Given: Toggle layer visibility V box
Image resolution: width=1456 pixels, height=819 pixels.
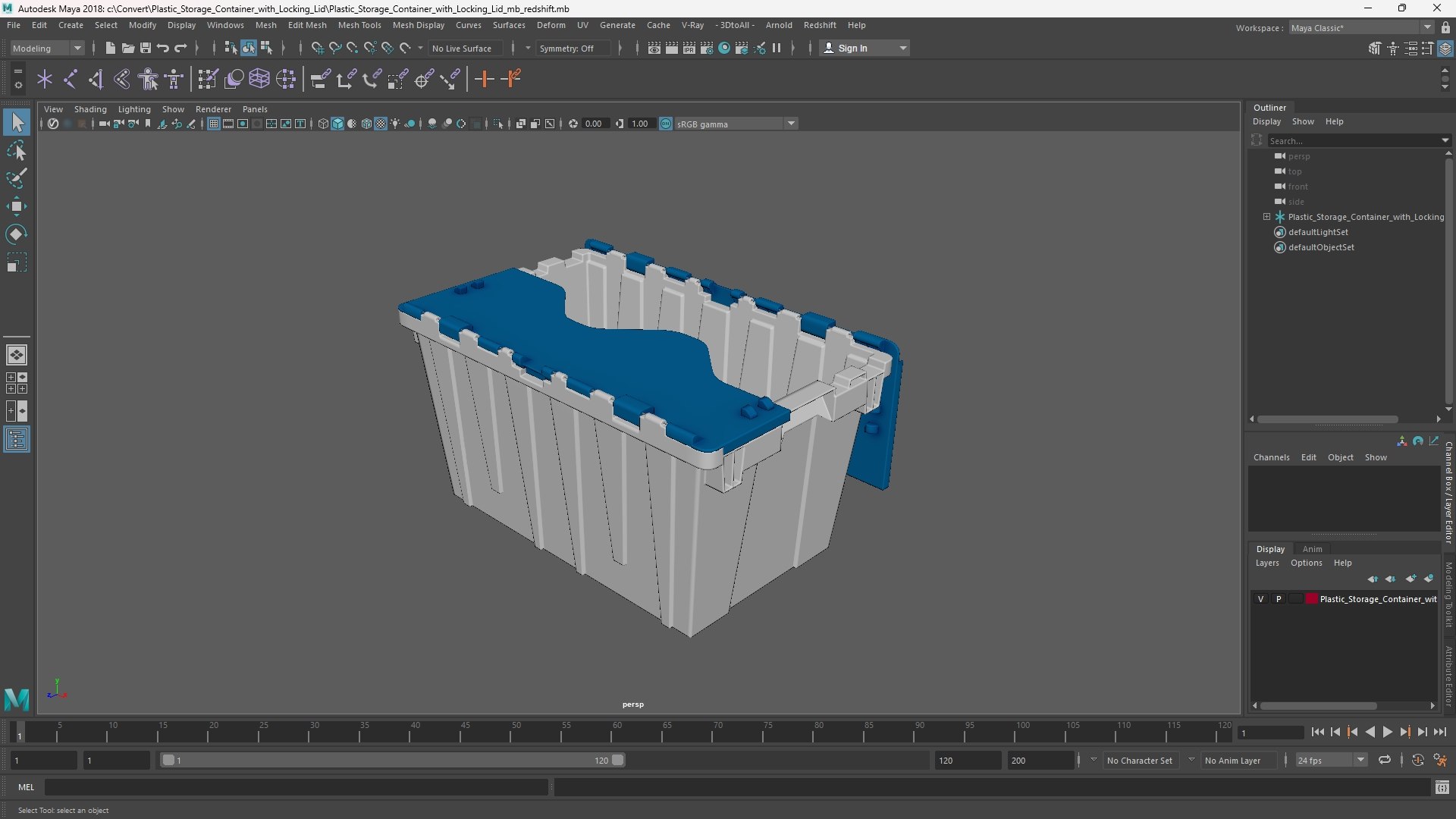Looking at the screenshot, I should click(1260, 599).
